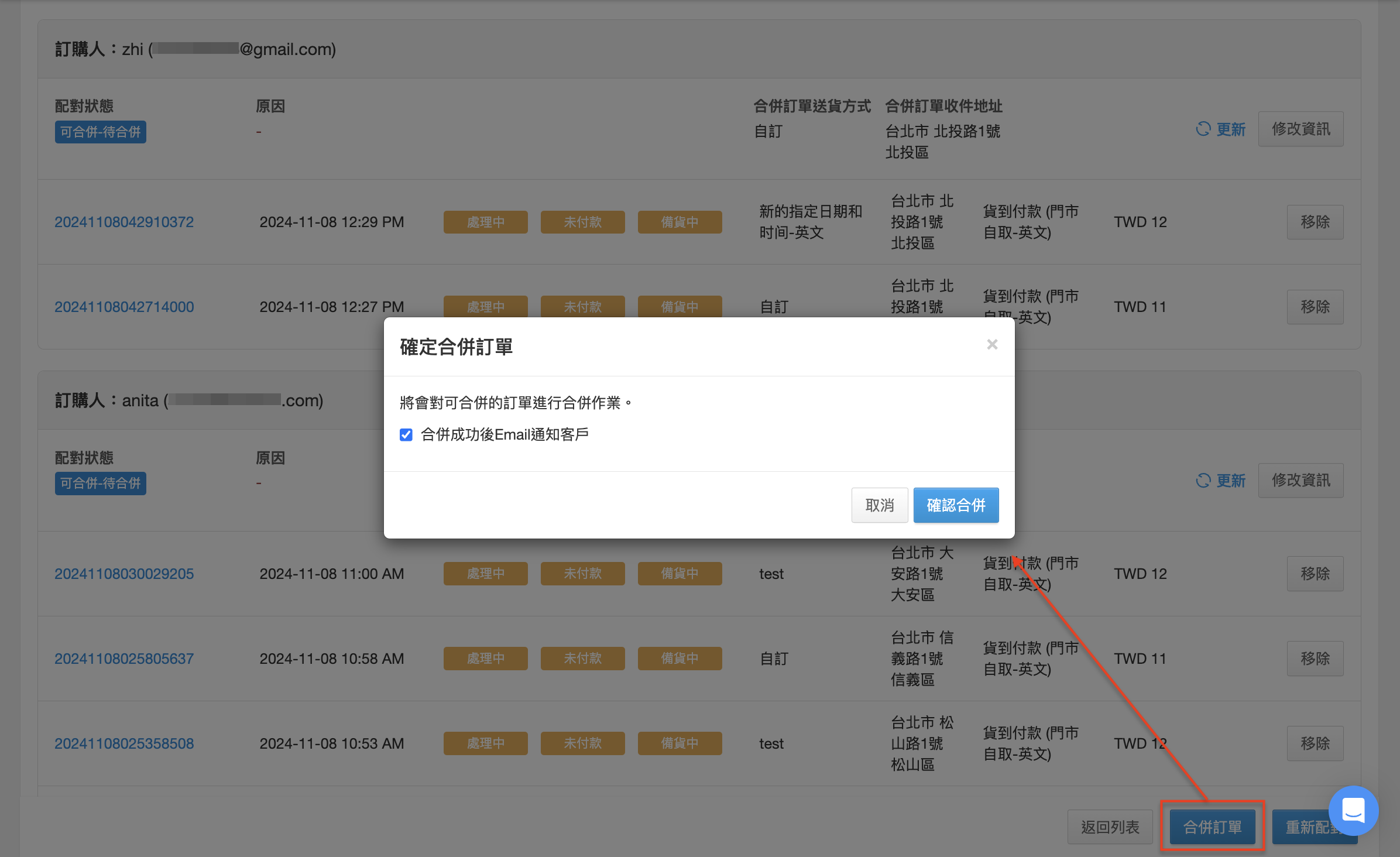Click 處理中 tag of order 20241108030029205
1400x857 pixels.
tap(485, 574)
